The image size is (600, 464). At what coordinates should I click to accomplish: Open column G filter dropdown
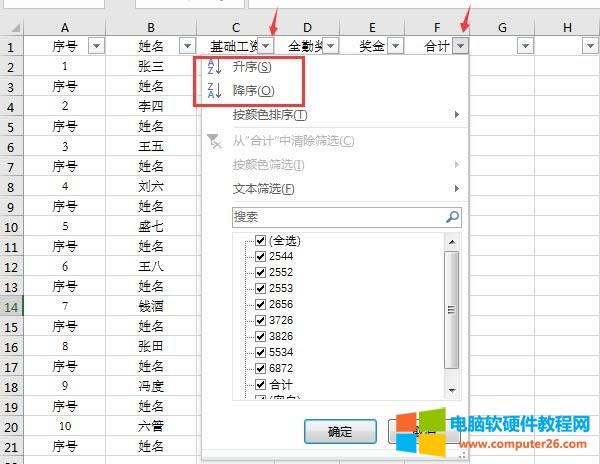click(x=525, y=46)
